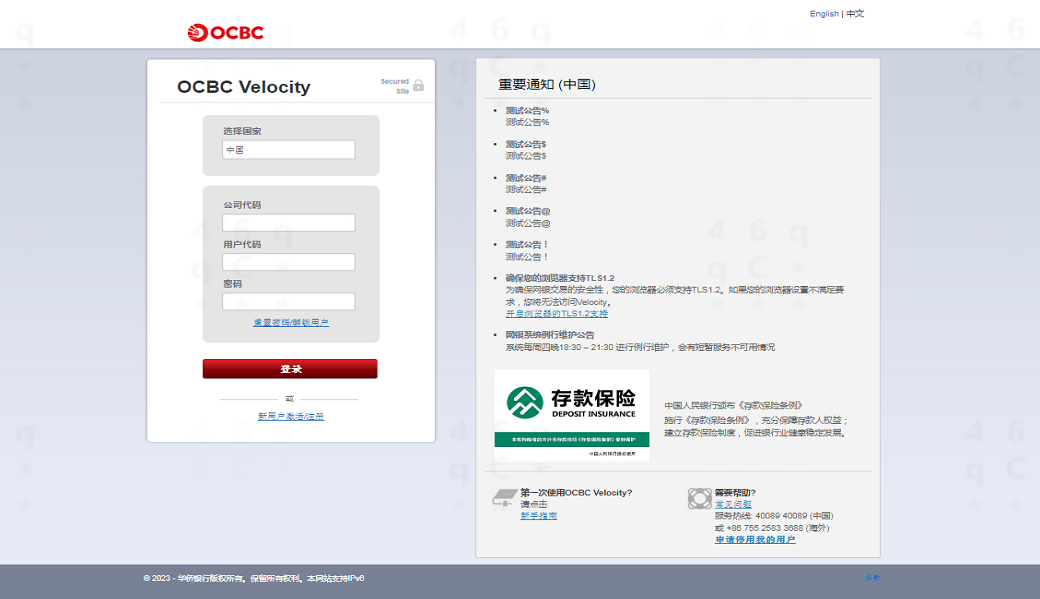Click the © 2023 华侨银行版权所有 copyright text
The width and height of the screenshot is (1040, 599).
(x=253, y=578)
